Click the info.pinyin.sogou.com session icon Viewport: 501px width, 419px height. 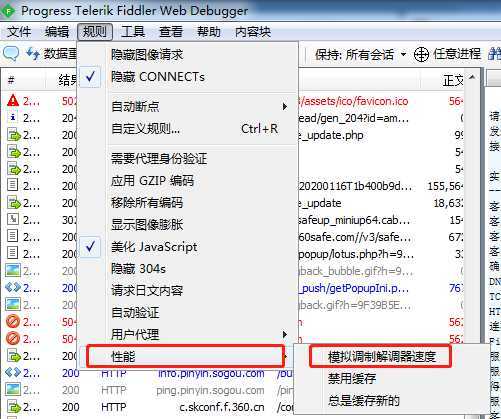pyautogui.click(x=13, y=373)
